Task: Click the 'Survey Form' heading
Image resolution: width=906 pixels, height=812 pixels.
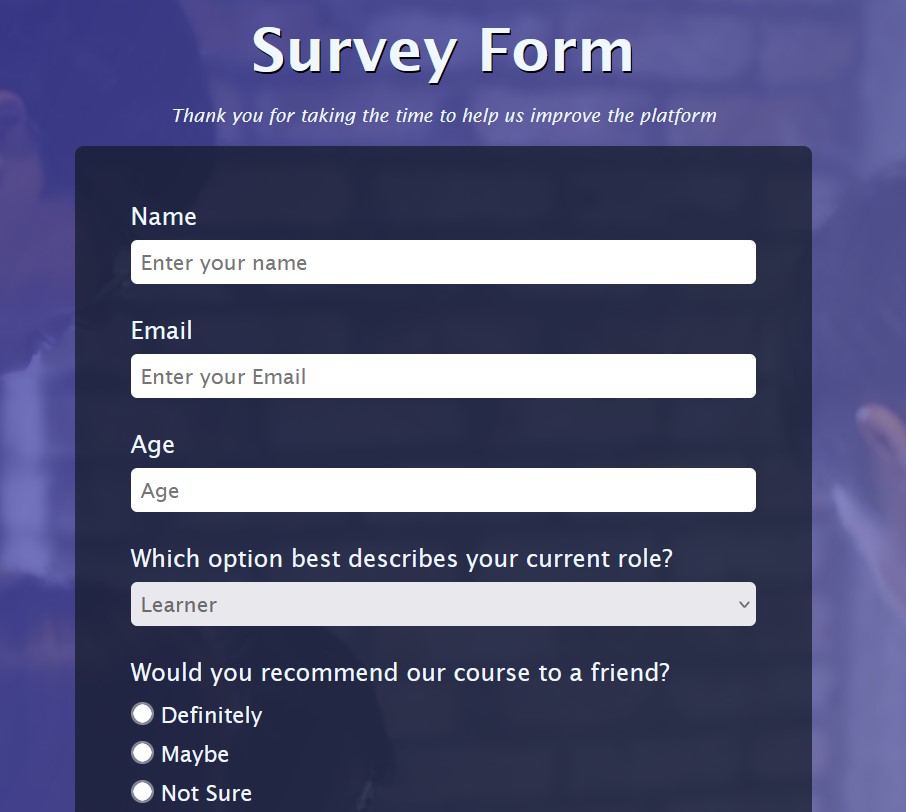Action: 442,52
